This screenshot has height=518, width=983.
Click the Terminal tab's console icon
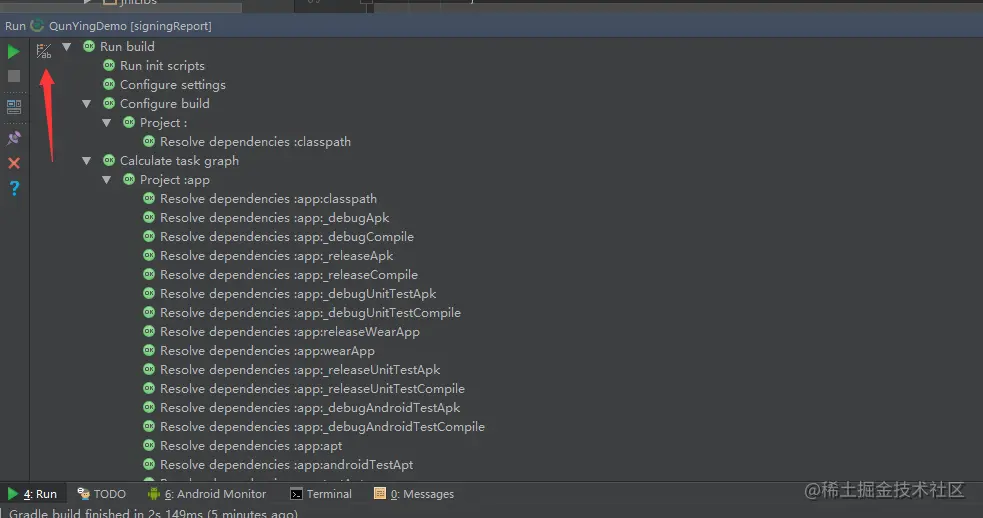coord(296,494)
